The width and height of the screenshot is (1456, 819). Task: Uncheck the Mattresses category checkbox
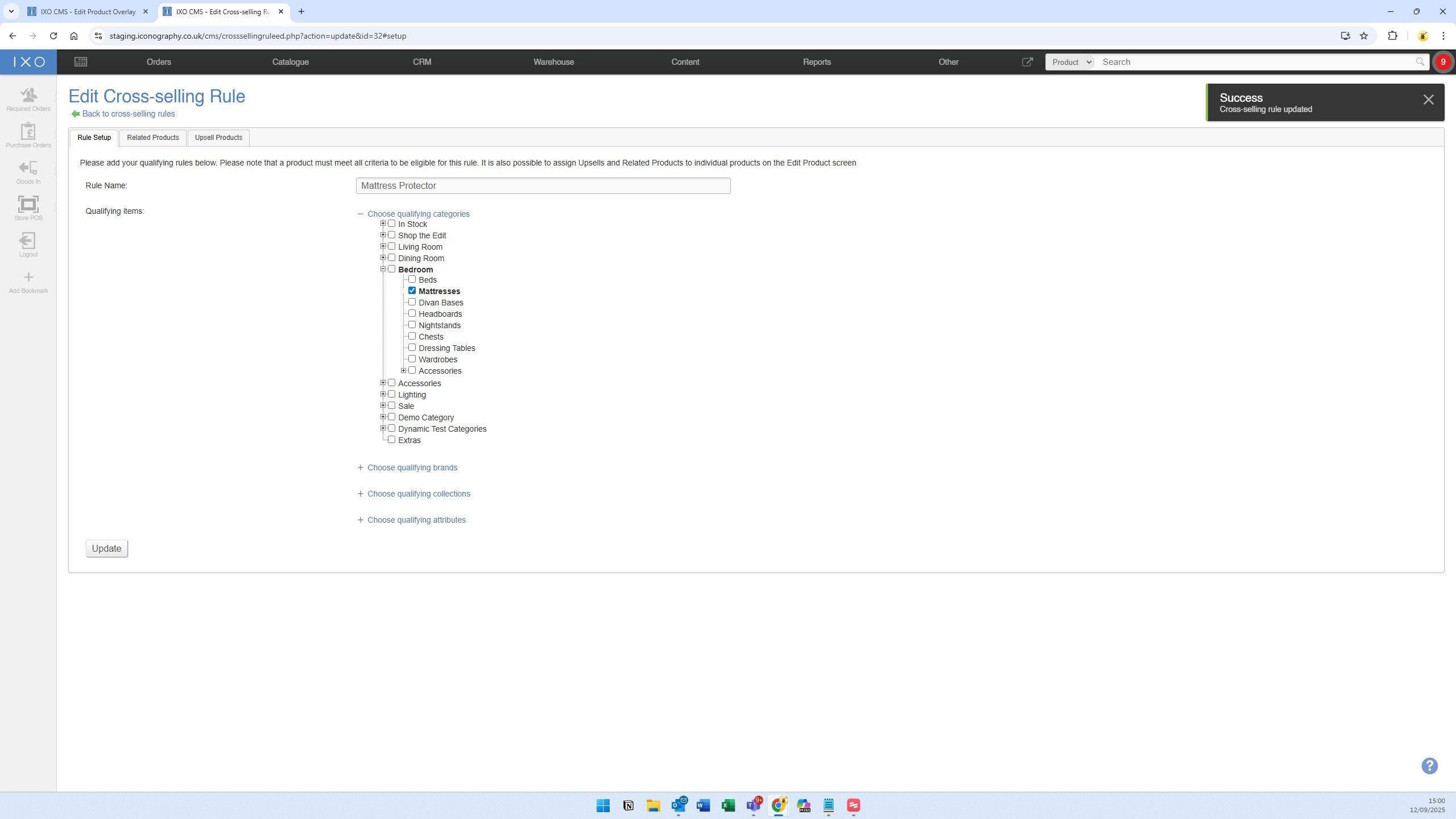[x=412, y=291]
